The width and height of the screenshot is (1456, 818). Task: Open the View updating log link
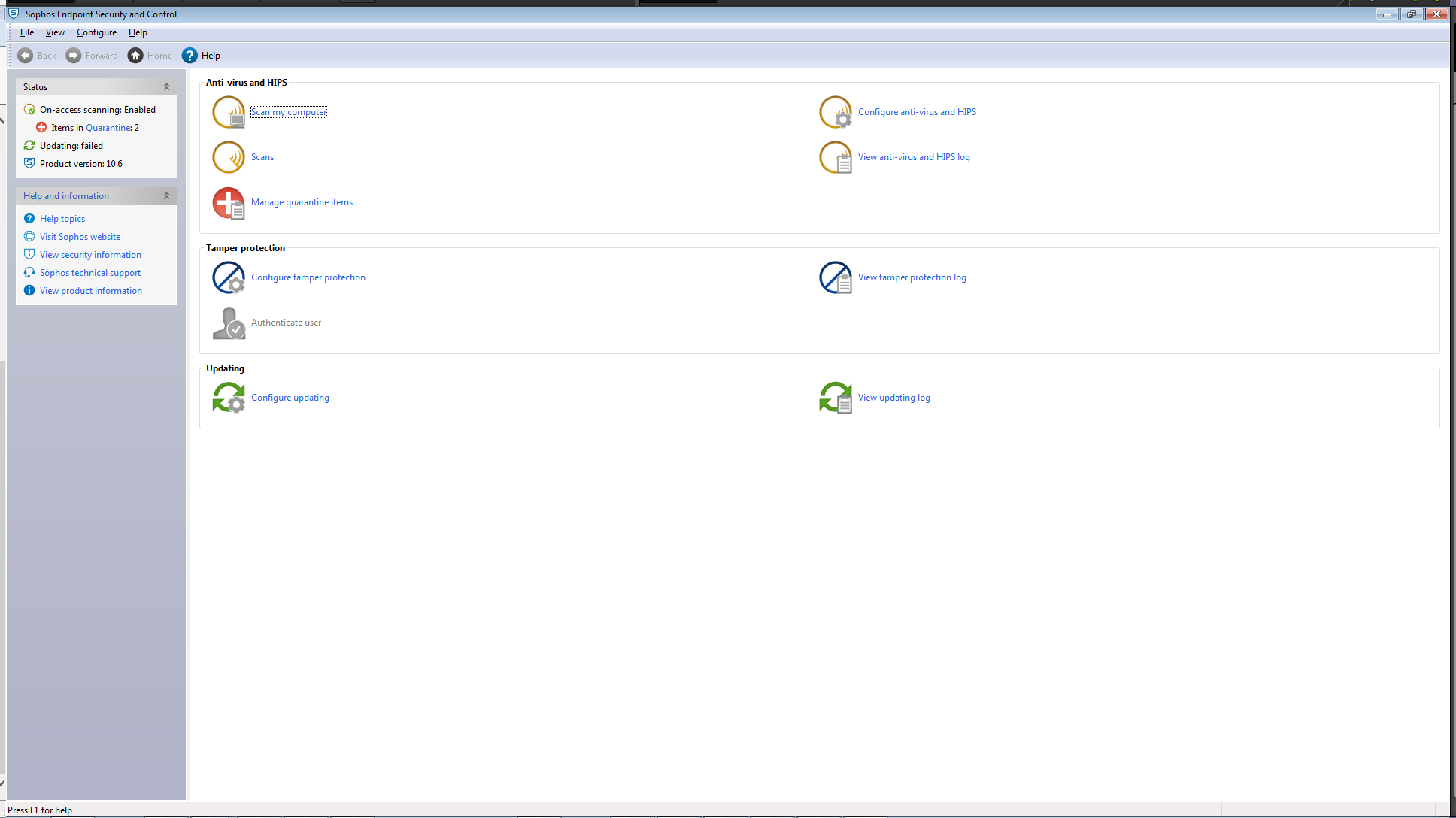coord(894,398)
